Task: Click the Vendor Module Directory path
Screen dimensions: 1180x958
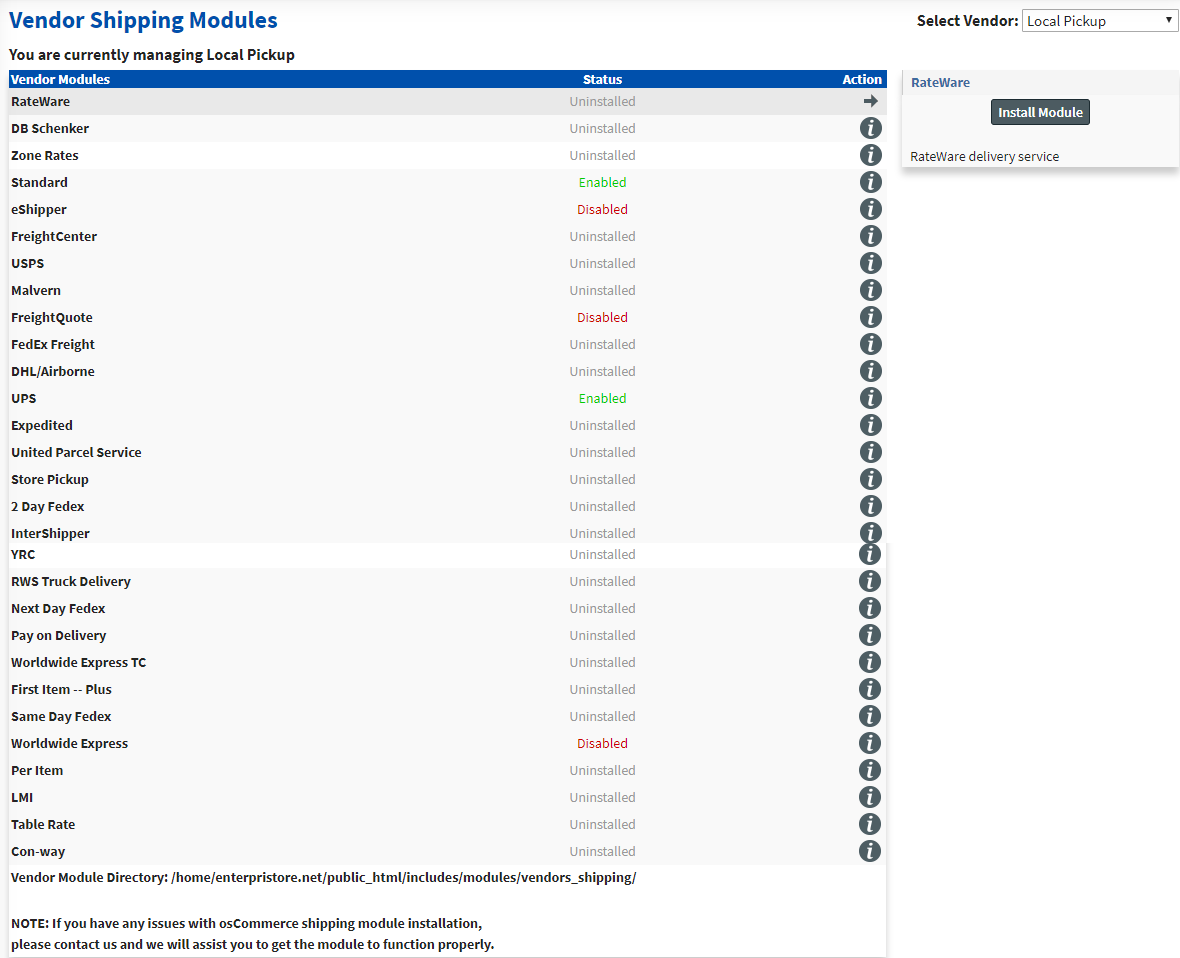Action: pyautogui.click(x=403, y=877)
